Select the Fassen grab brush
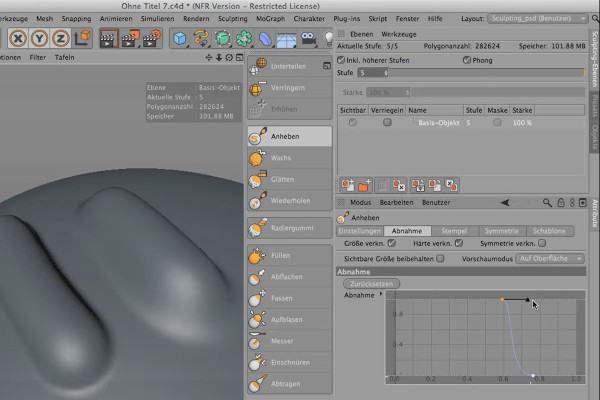 click(x=290, y=298)
